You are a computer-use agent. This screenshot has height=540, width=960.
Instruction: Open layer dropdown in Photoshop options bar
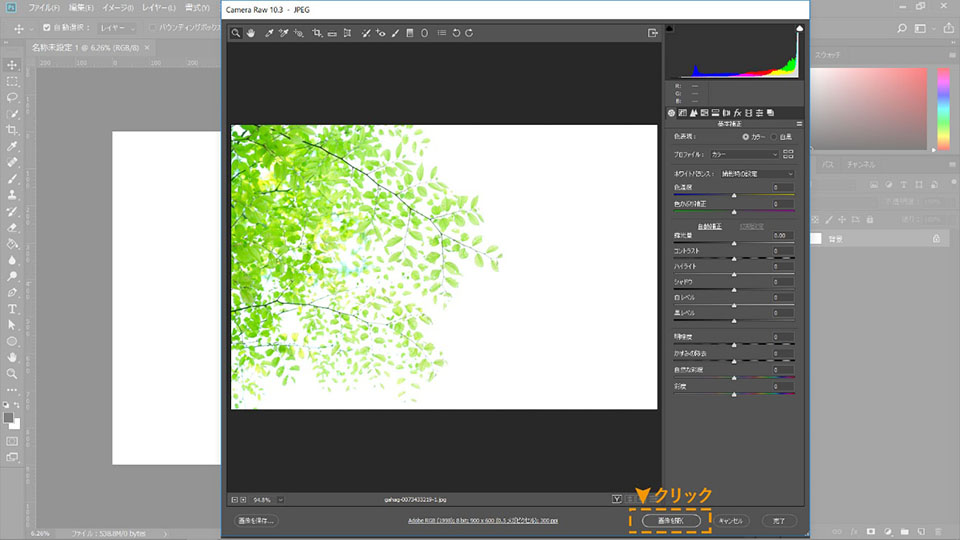[x=117, y=28]
